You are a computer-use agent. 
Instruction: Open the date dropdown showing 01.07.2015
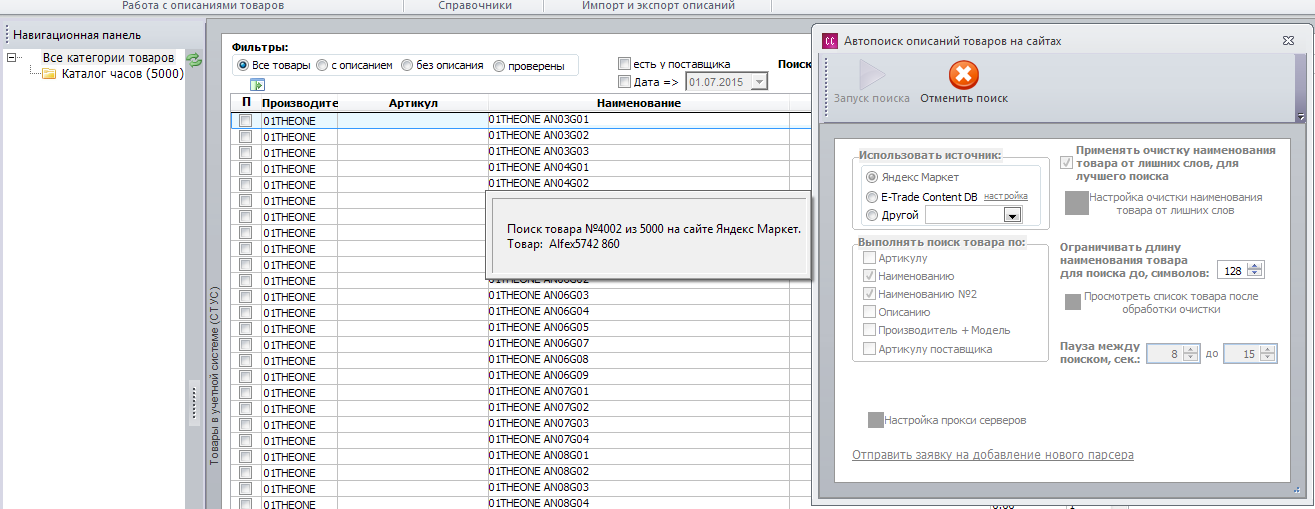(759, 82)
